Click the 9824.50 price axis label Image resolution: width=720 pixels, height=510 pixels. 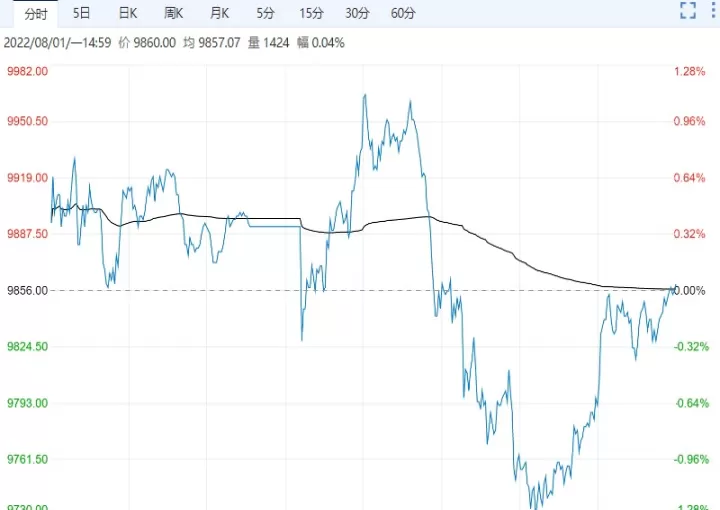28,347
